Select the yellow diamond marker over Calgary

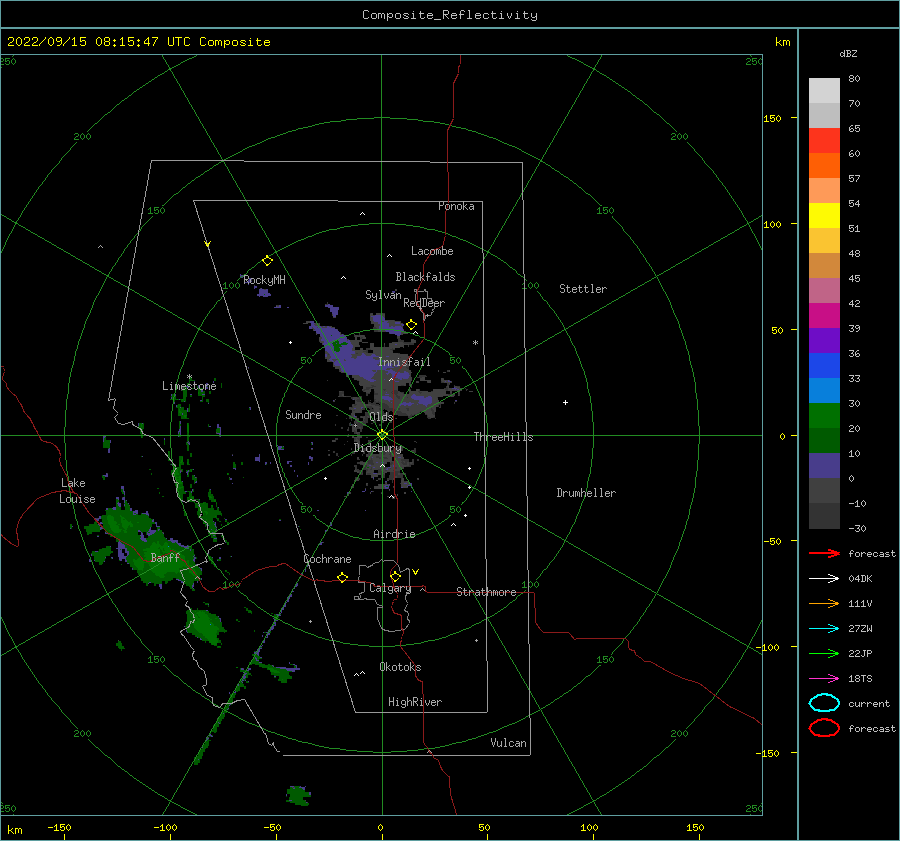(x=395, y=576)
